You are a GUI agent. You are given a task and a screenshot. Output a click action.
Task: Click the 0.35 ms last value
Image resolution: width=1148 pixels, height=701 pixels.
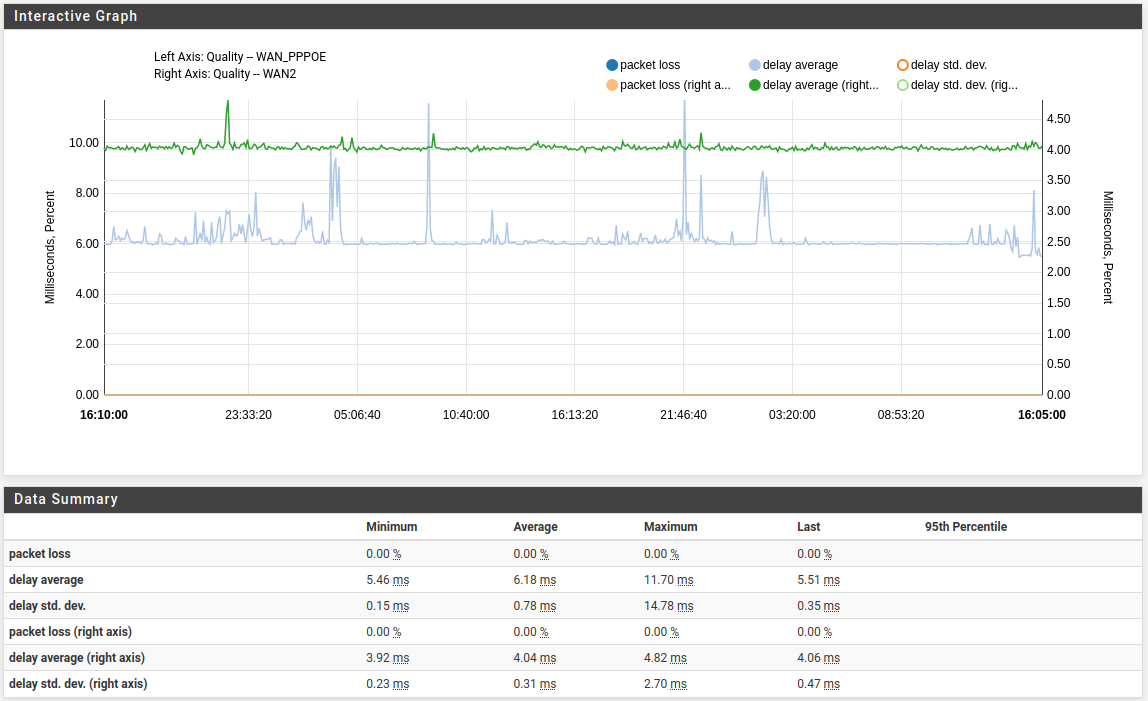point(819,607)
